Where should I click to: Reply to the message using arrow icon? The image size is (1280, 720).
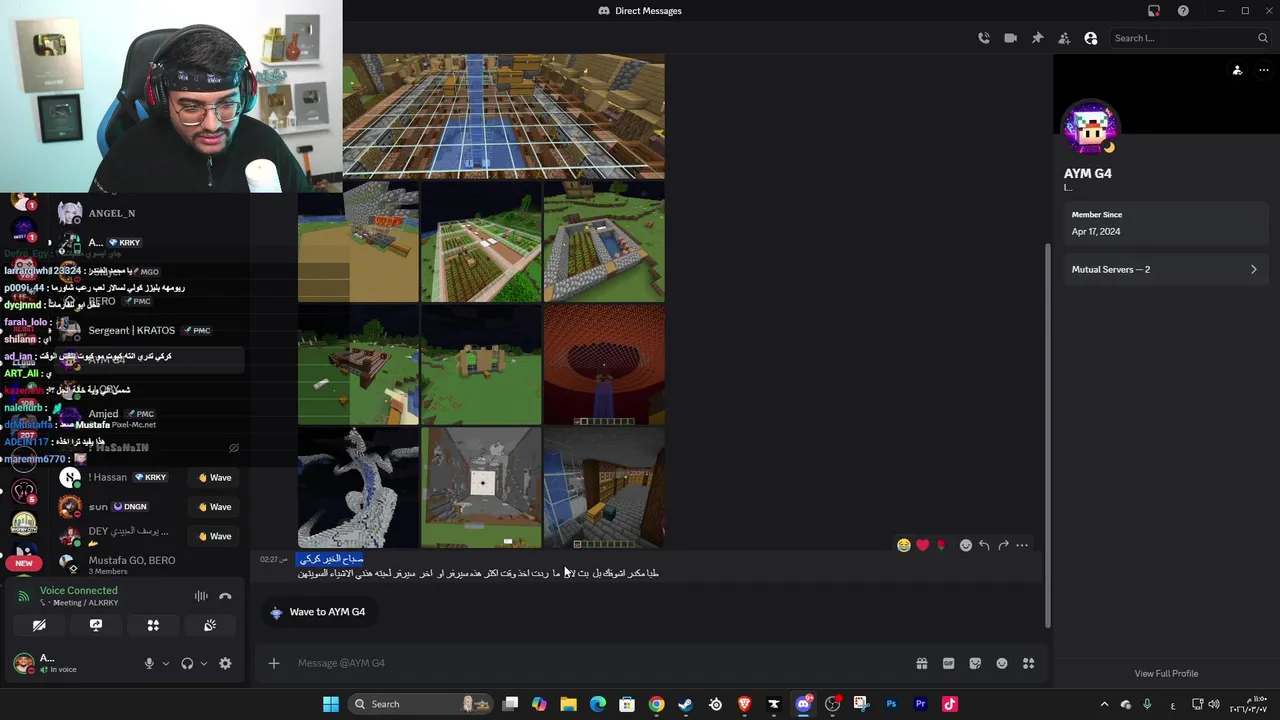984,545
